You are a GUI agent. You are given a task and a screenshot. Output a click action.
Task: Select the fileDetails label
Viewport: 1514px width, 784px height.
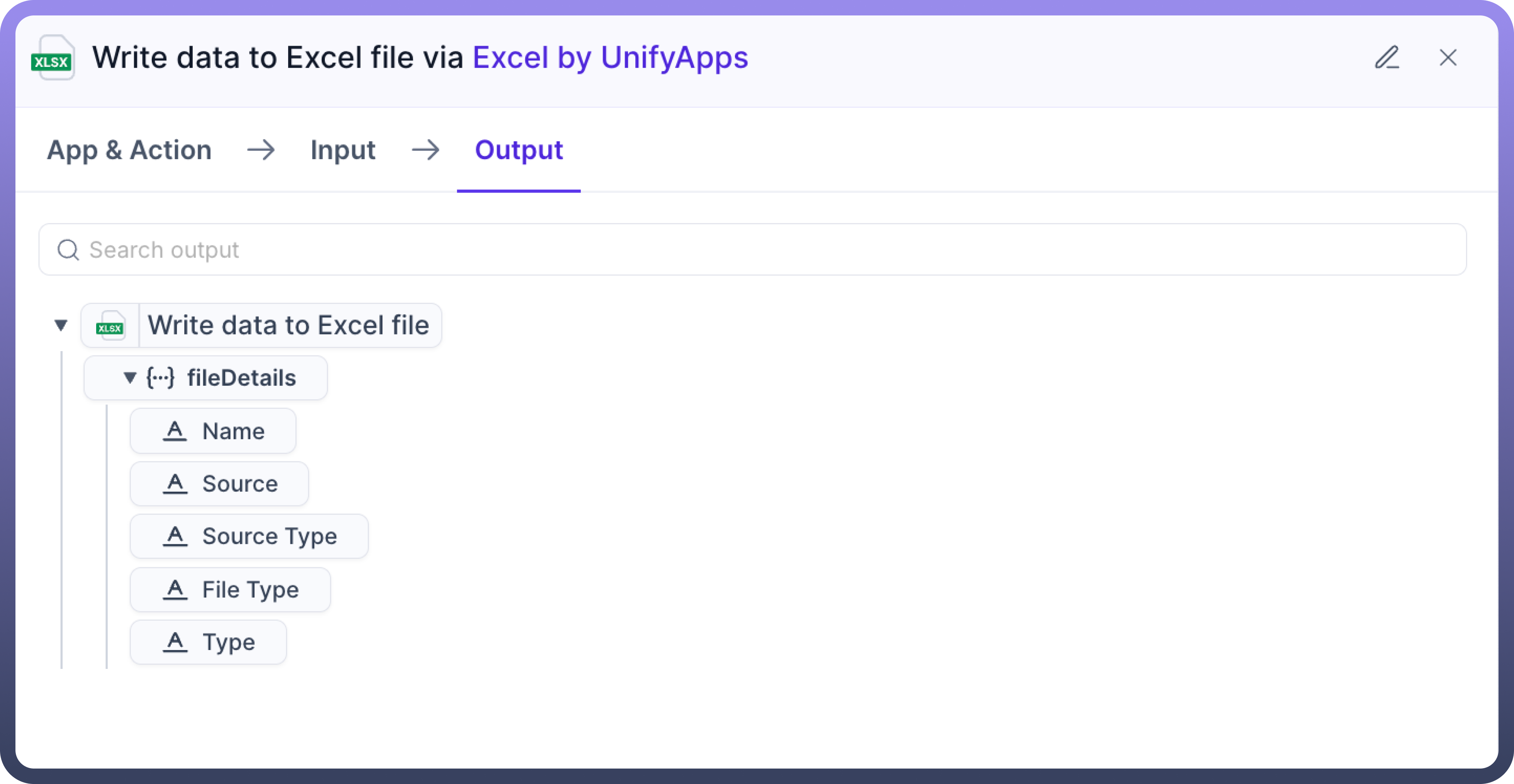pyautogui.click(x=241, y=378)
